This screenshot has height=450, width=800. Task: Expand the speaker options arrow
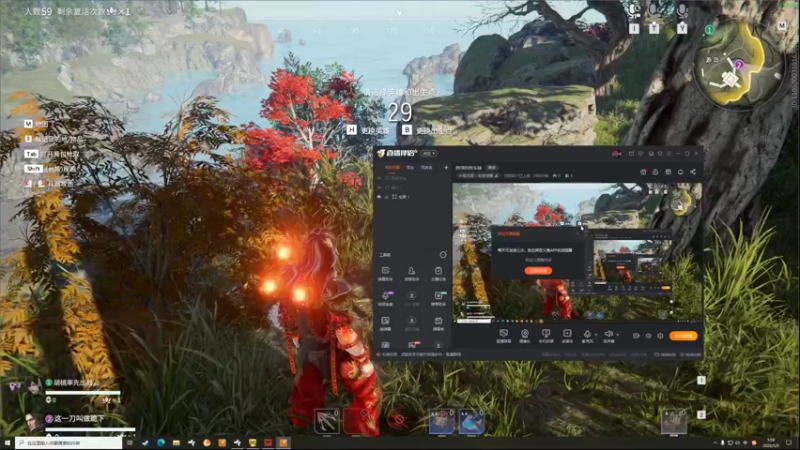click(617, 335)
